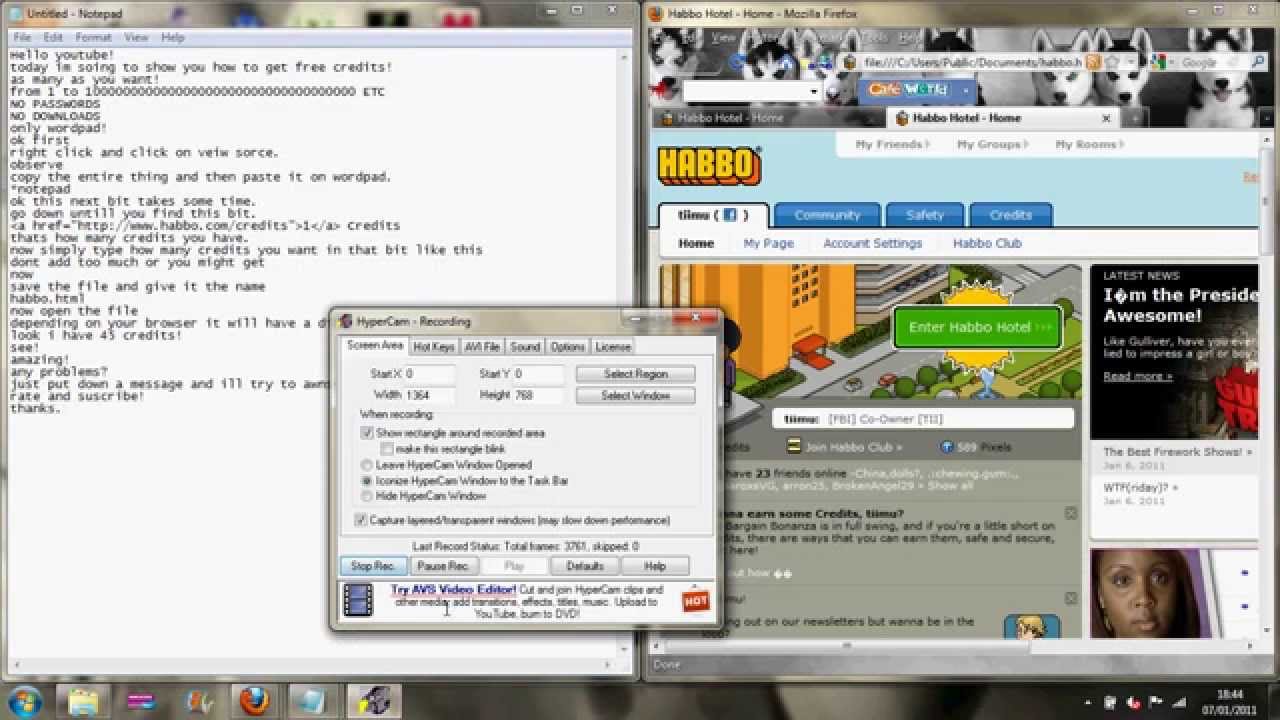Viewport: 1280px width, 720px height.
Task: Switch to HyperCam Options tab
Action: (567, 347)
